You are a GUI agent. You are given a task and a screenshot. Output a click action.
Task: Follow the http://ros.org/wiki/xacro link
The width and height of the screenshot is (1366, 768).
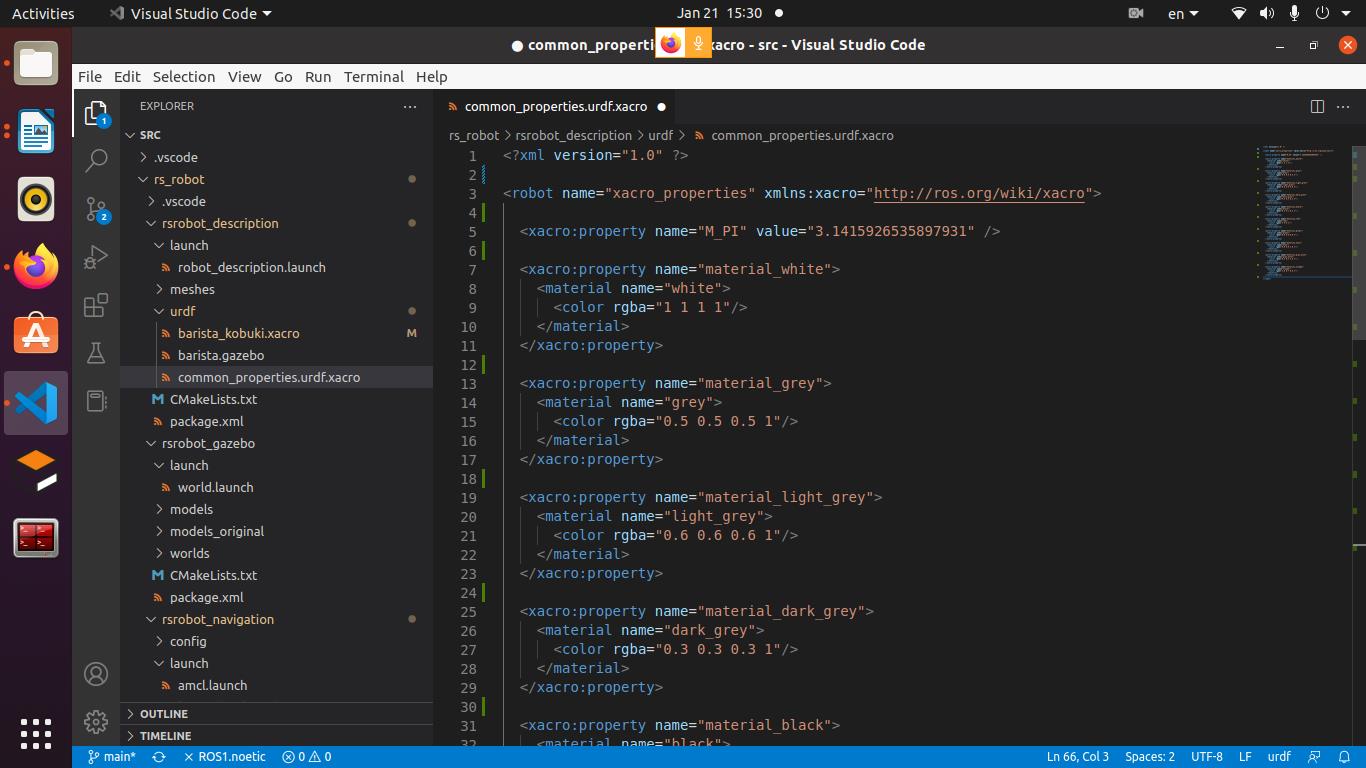click(979, 193)
